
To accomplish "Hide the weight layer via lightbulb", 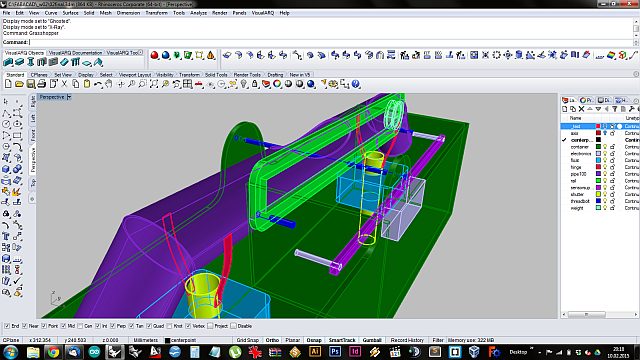I will tap(605, 208).
